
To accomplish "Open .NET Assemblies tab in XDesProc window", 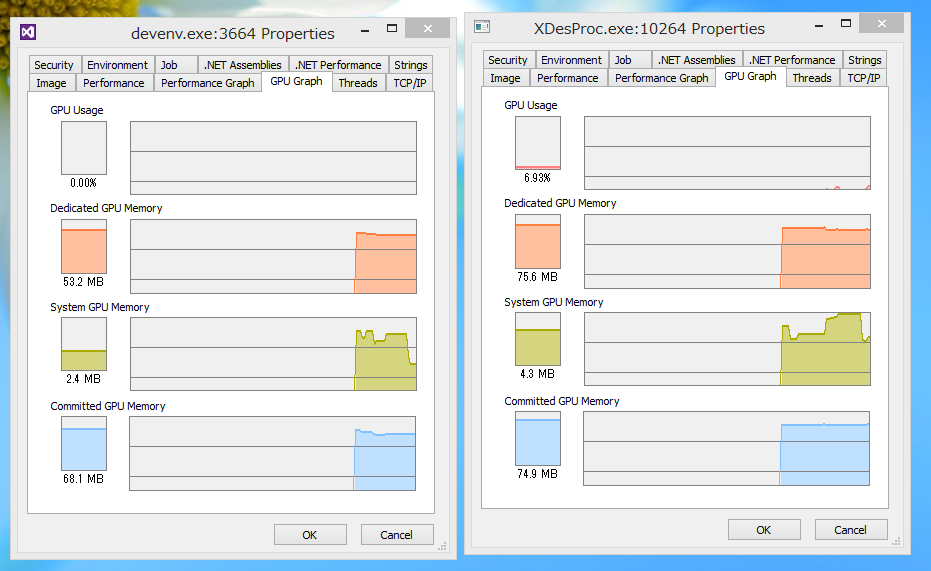I will (x=696, y=60).
